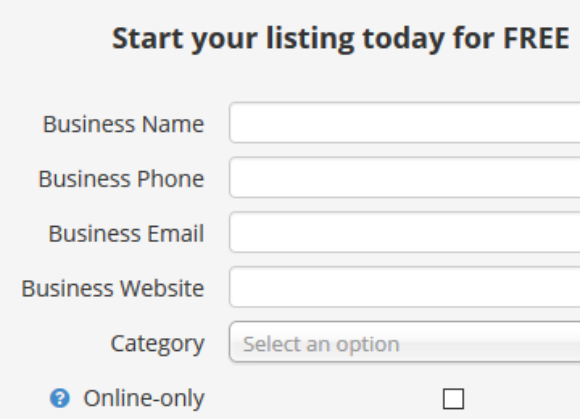Image resolution: width=580 pixels, height=419 pixels.
Task: Tick the Online-only checkbox
Action: [453, 399]
